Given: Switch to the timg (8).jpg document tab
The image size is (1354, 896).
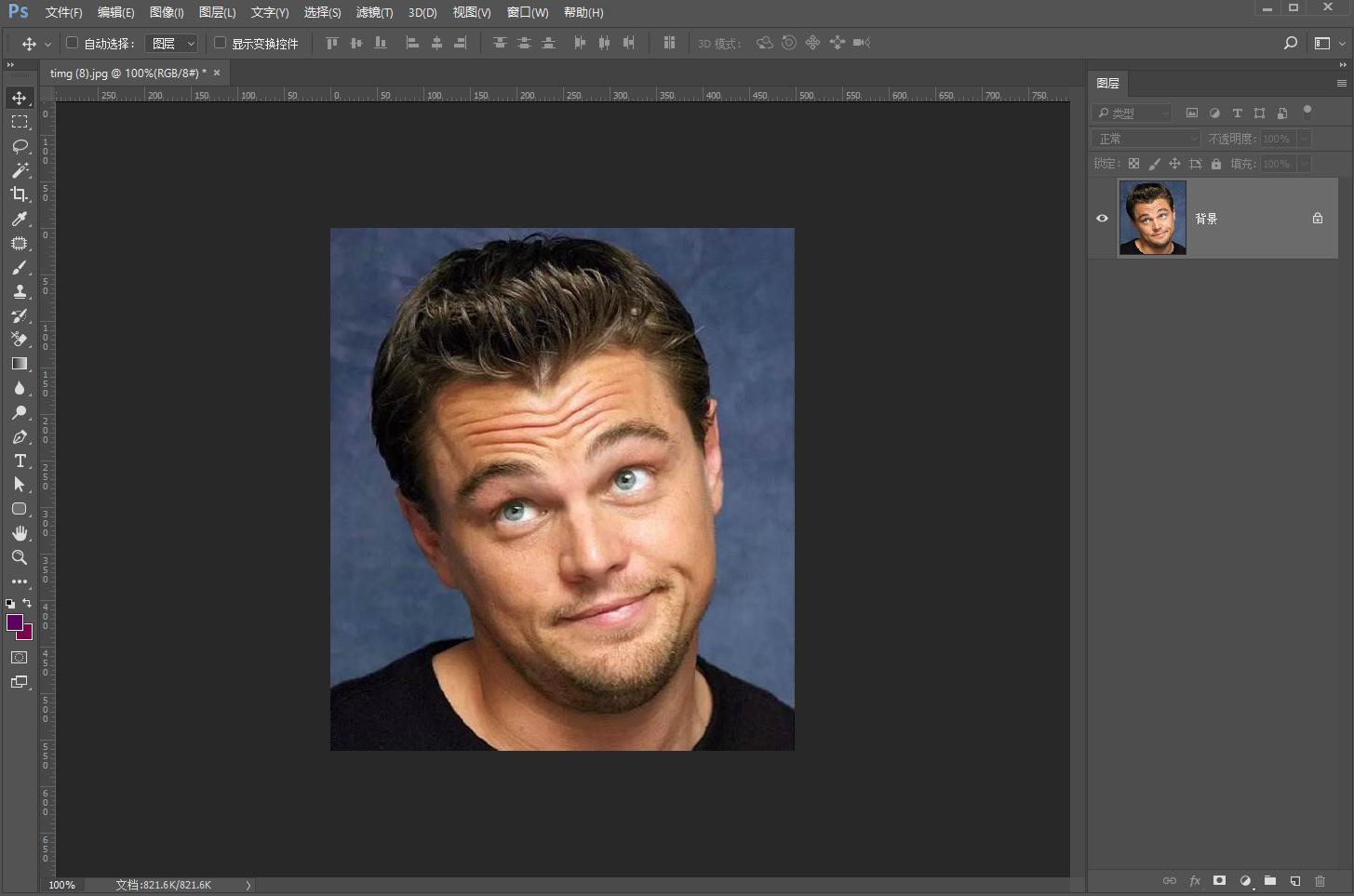Looking at the screenshot, I should tap(127, 73).
